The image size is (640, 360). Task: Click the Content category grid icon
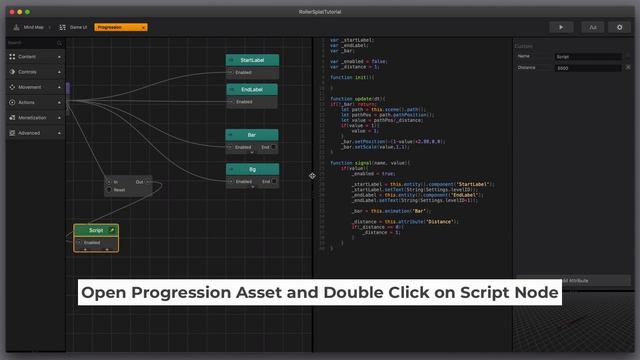12,57
